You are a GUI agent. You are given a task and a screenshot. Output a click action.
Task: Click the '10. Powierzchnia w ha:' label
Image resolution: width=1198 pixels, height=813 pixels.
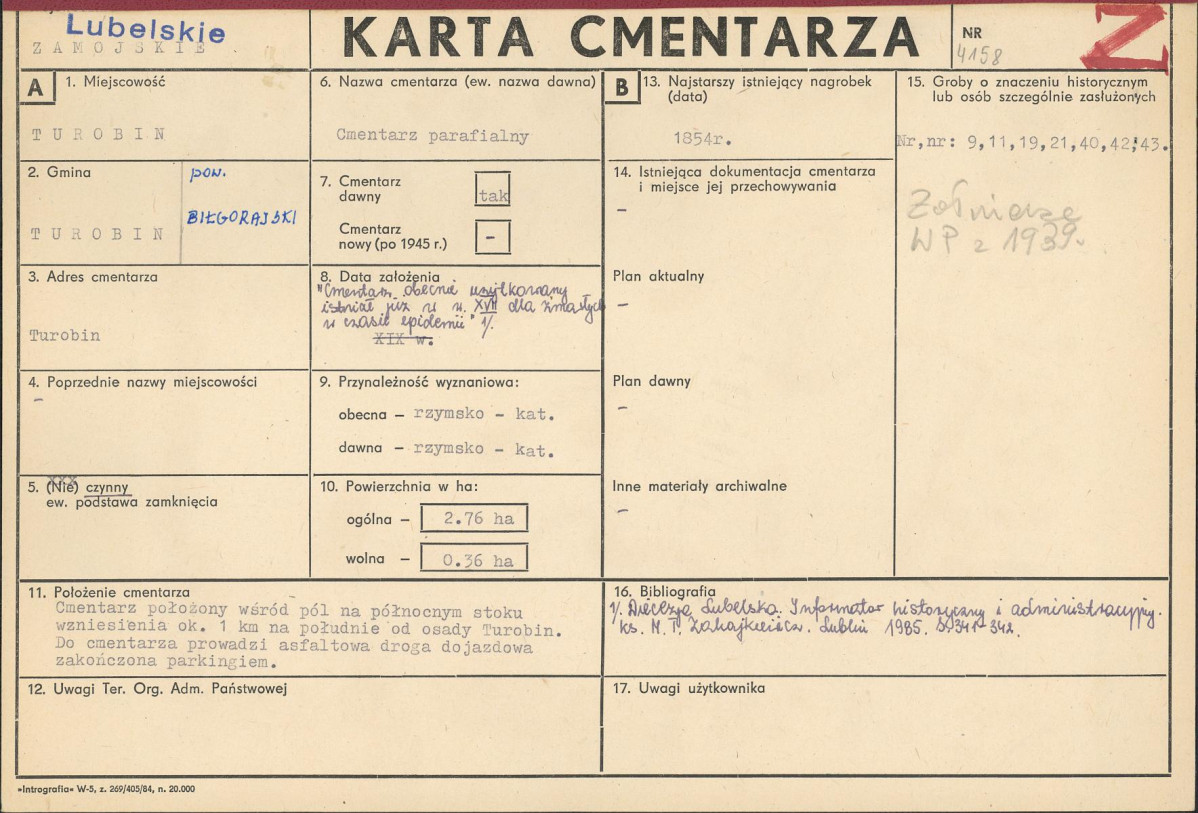[399, 486]
